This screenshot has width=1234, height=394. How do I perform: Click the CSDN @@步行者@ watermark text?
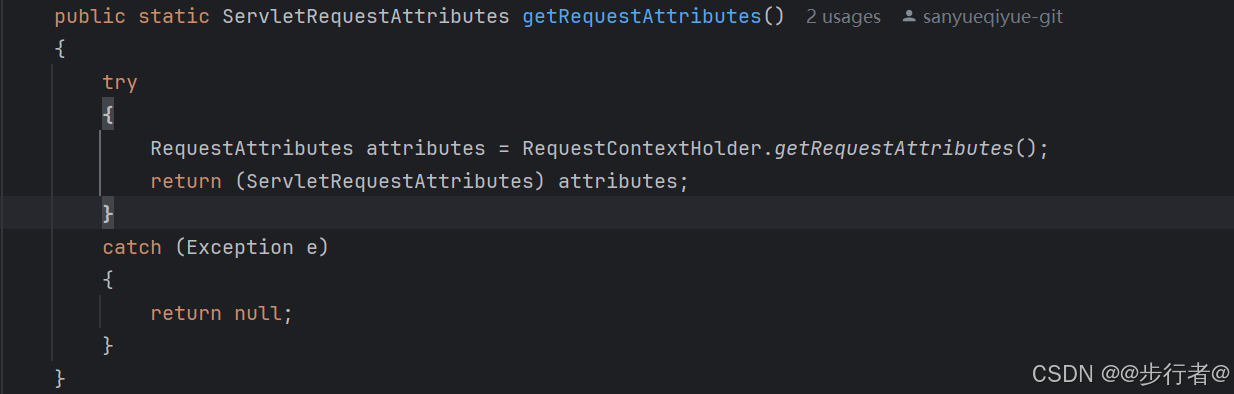(x=1131, y=374)
